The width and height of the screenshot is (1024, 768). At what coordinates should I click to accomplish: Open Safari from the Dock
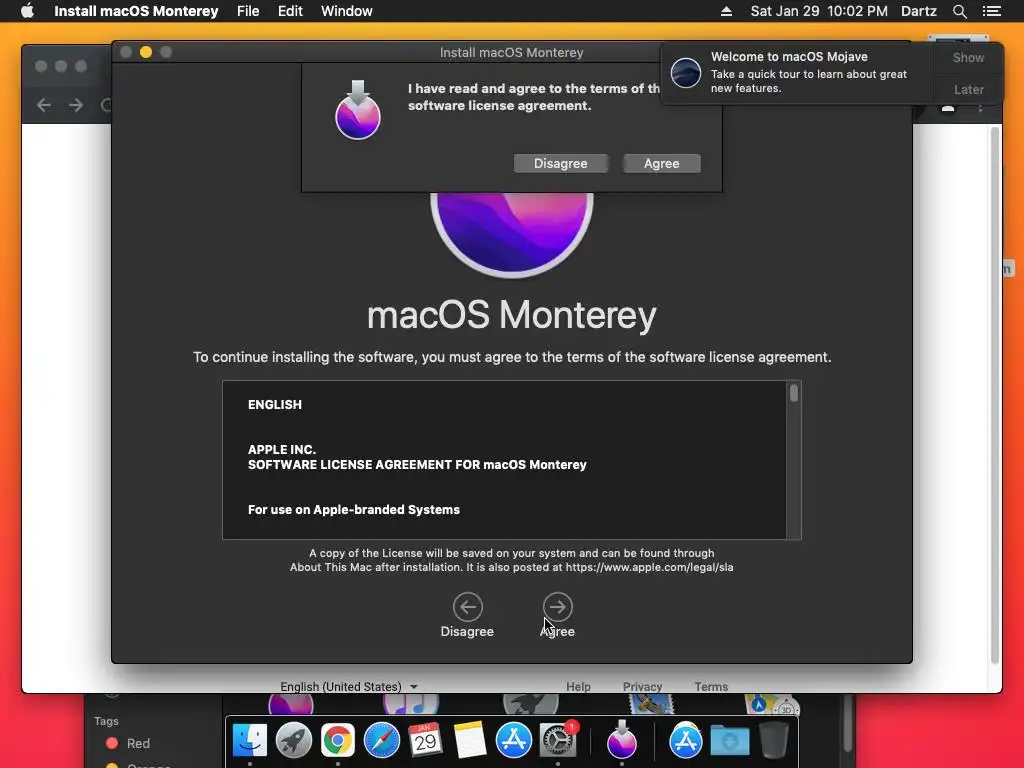coord(381,741)
